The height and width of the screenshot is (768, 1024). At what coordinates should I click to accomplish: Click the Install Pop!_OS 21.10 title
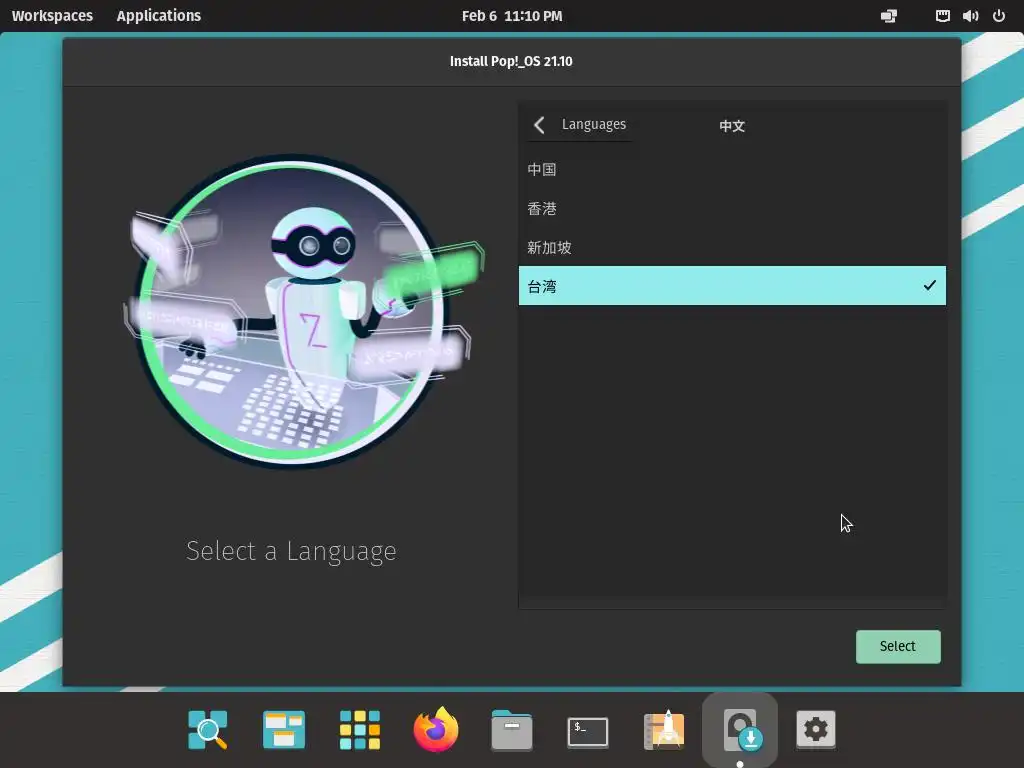(x=511, y=61)
